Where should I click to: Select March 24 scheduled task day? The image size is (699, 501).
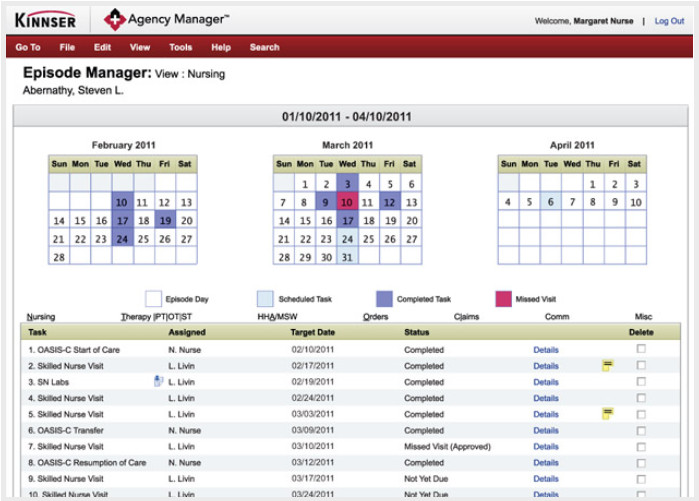click(347, 239)
